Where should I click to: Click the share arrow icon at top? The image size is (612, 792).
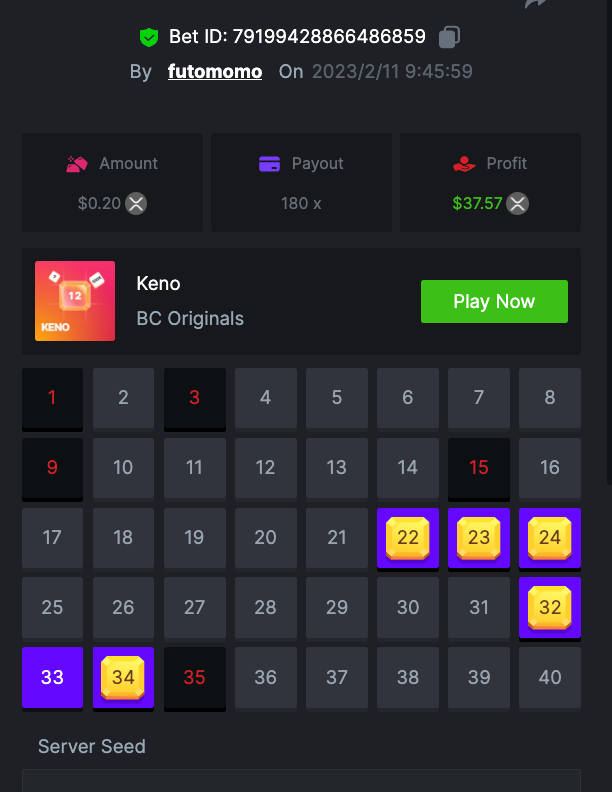point(536,3)
